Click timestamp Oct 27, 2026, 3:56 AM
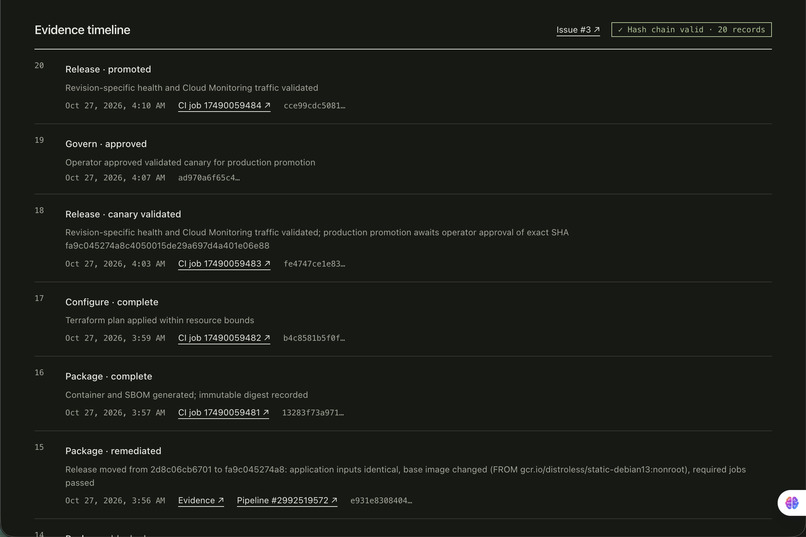This screenshot has width=806, height=537. 115,501
